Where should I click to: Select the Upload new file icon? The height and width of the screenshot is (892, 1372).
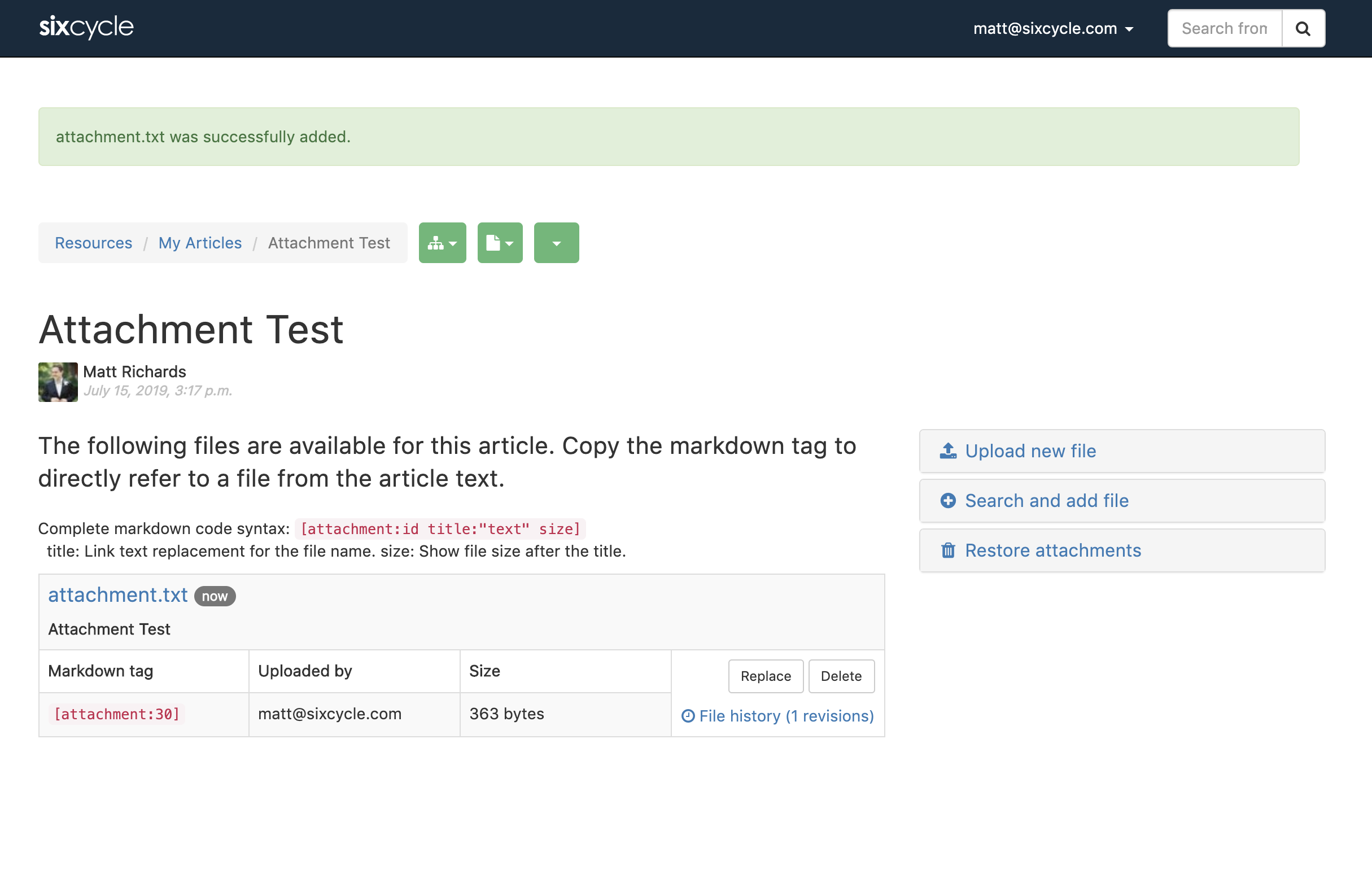tap(949, 451)
